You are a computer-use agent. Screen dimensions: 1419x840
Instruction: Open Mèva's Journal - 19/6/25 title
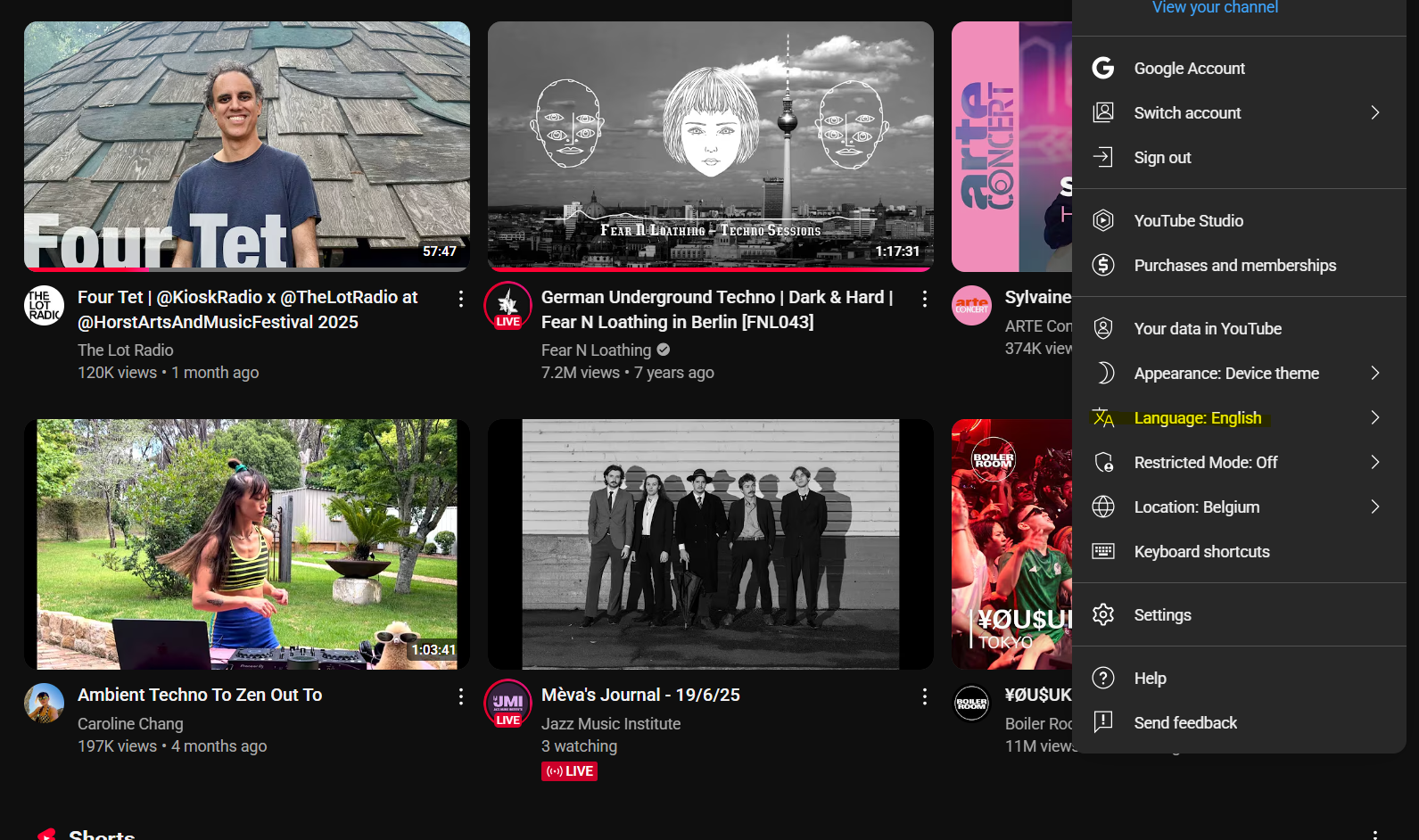(x=640, y=695)
